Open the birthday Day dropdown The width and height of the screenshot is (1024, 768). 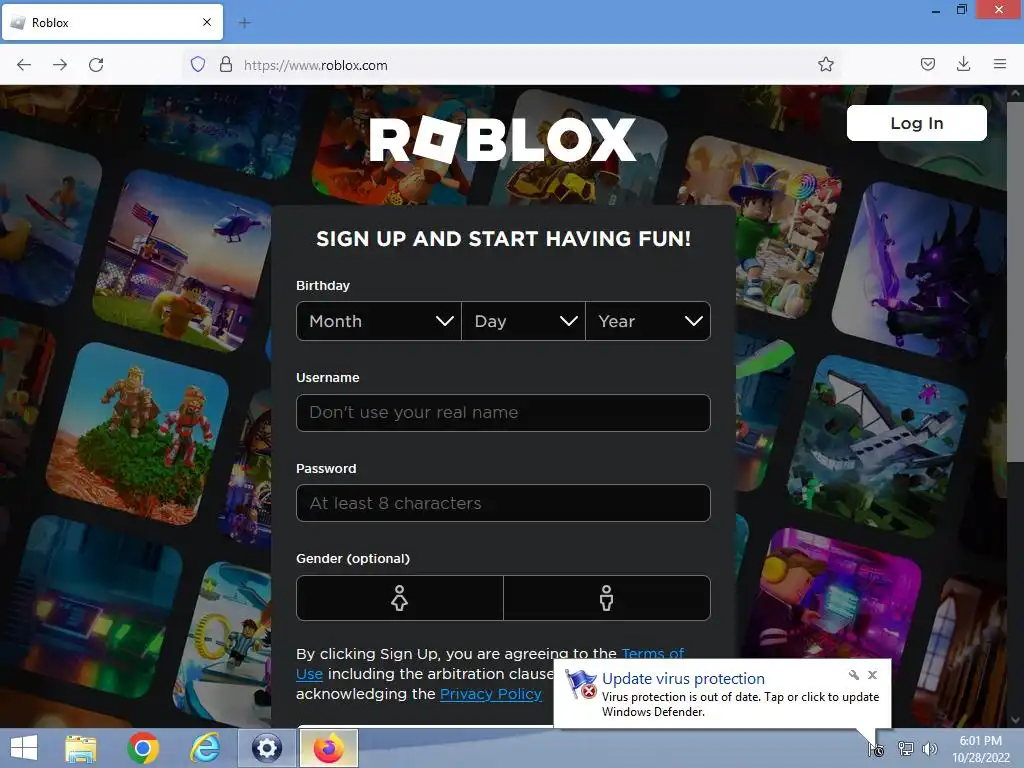[523, 321]
